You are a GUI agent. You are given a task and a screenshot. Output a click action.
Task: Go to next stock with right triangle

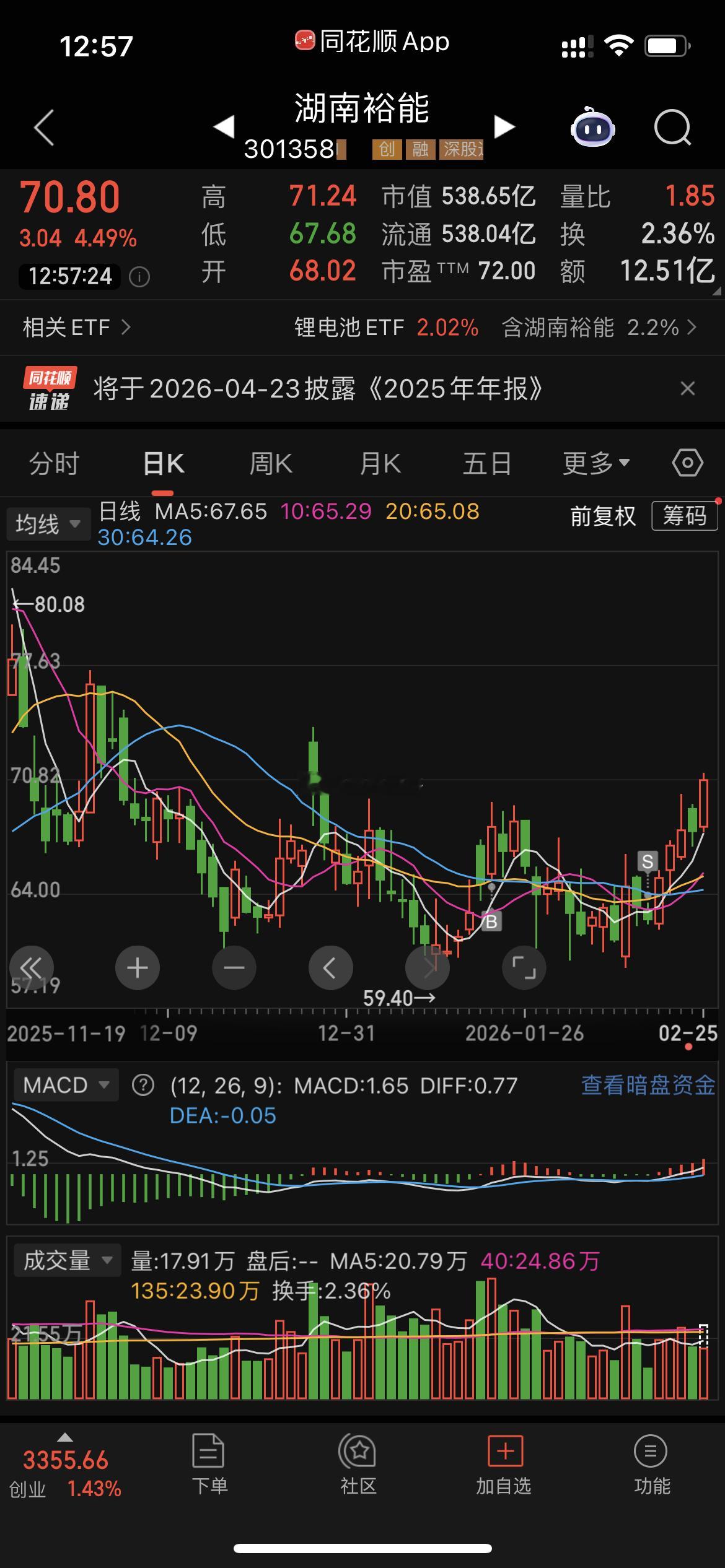pos(504,126)
